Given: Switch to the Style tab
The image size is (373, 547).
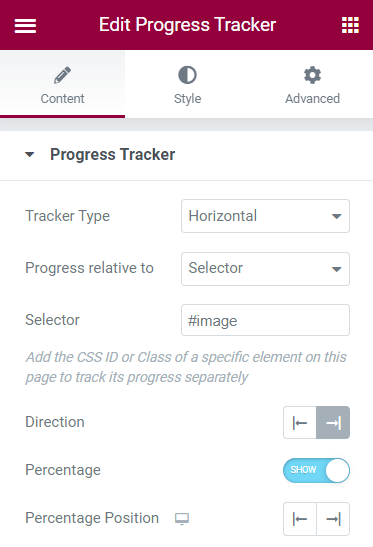Looking at the screenshot, I should pyautogui.click(x=187, y=84).
